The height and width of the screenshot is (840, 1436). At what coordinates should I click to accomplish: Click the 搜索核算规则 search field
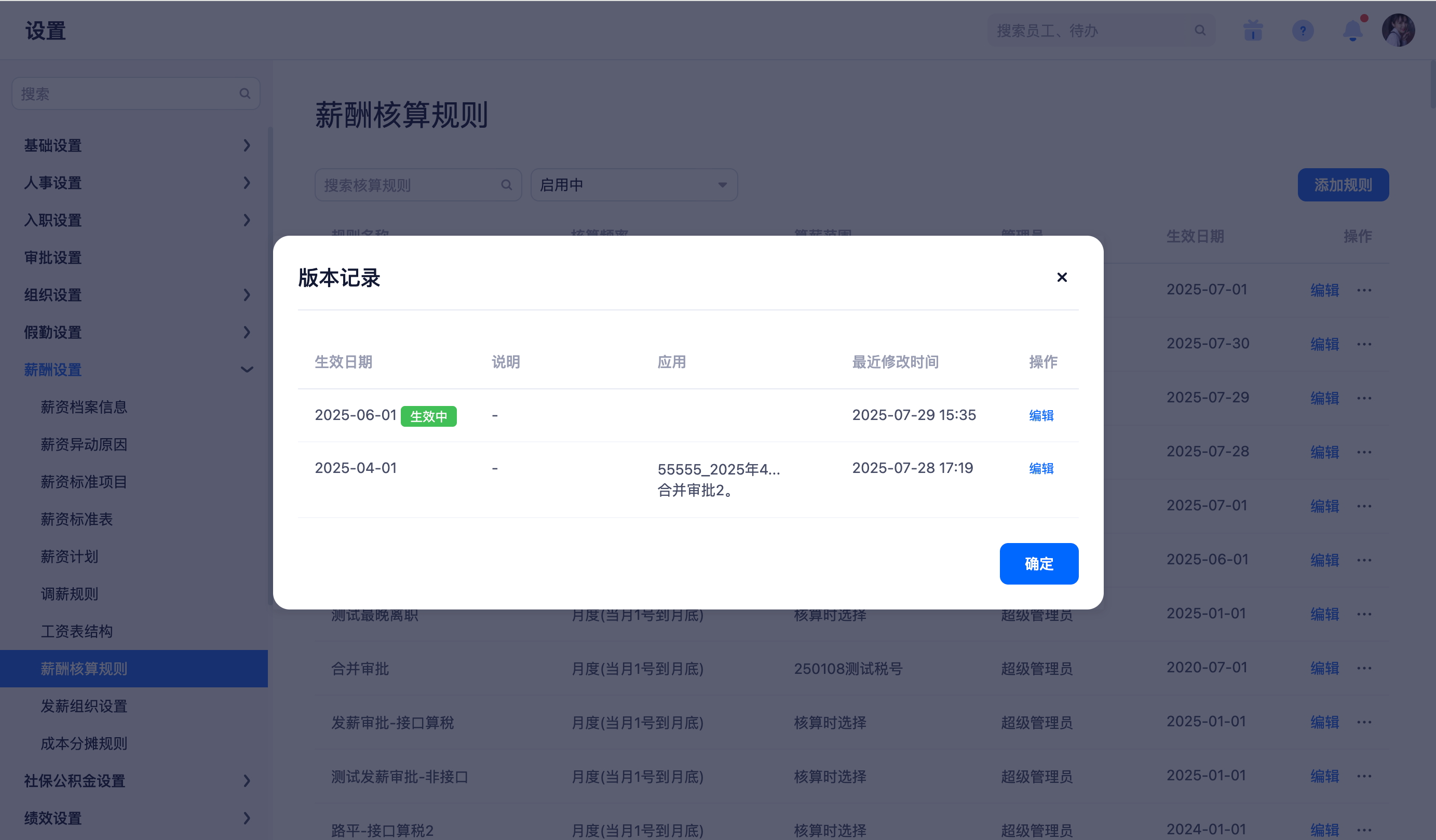click(x=418, y=185)
